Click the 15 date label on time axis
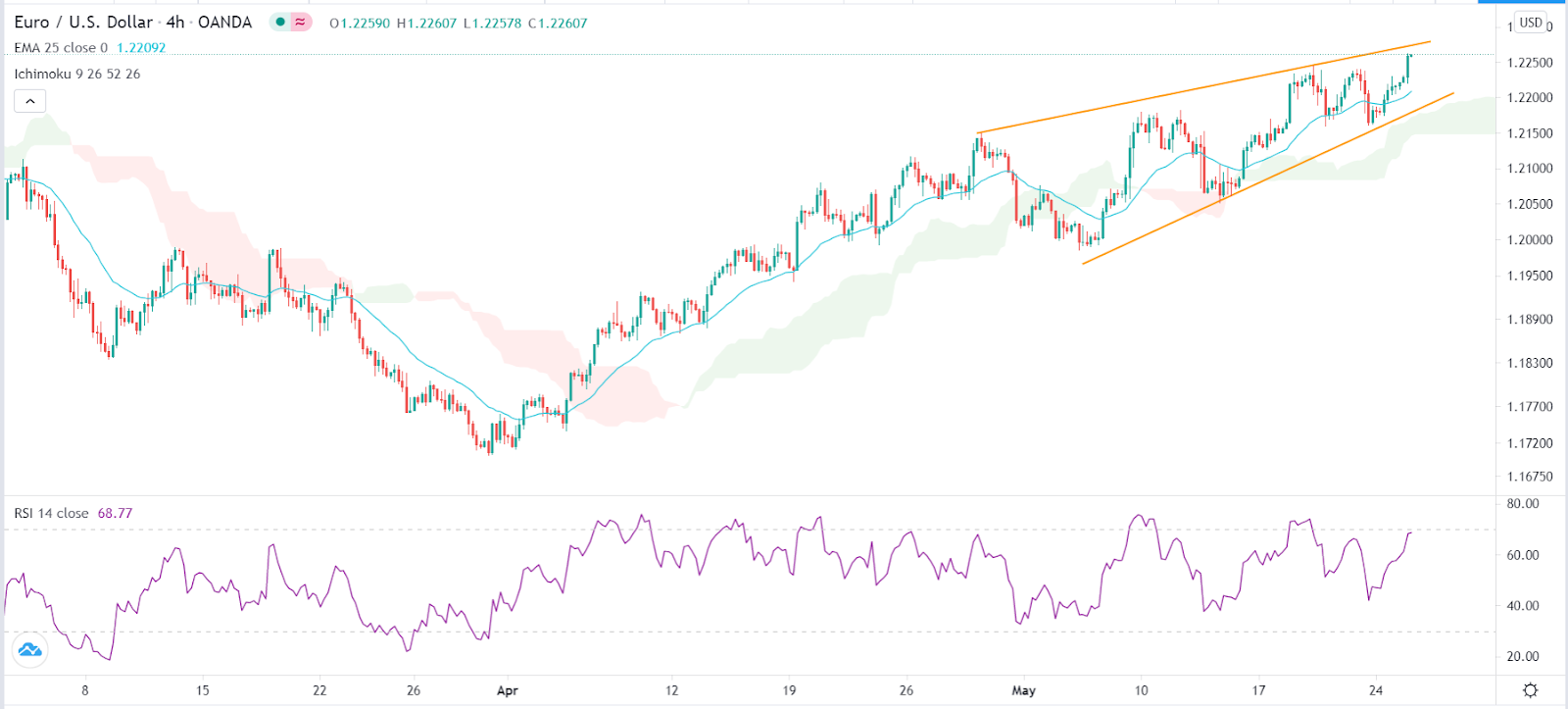Image resolution: width=1568 pixels, height=709 pixels. 202,690
